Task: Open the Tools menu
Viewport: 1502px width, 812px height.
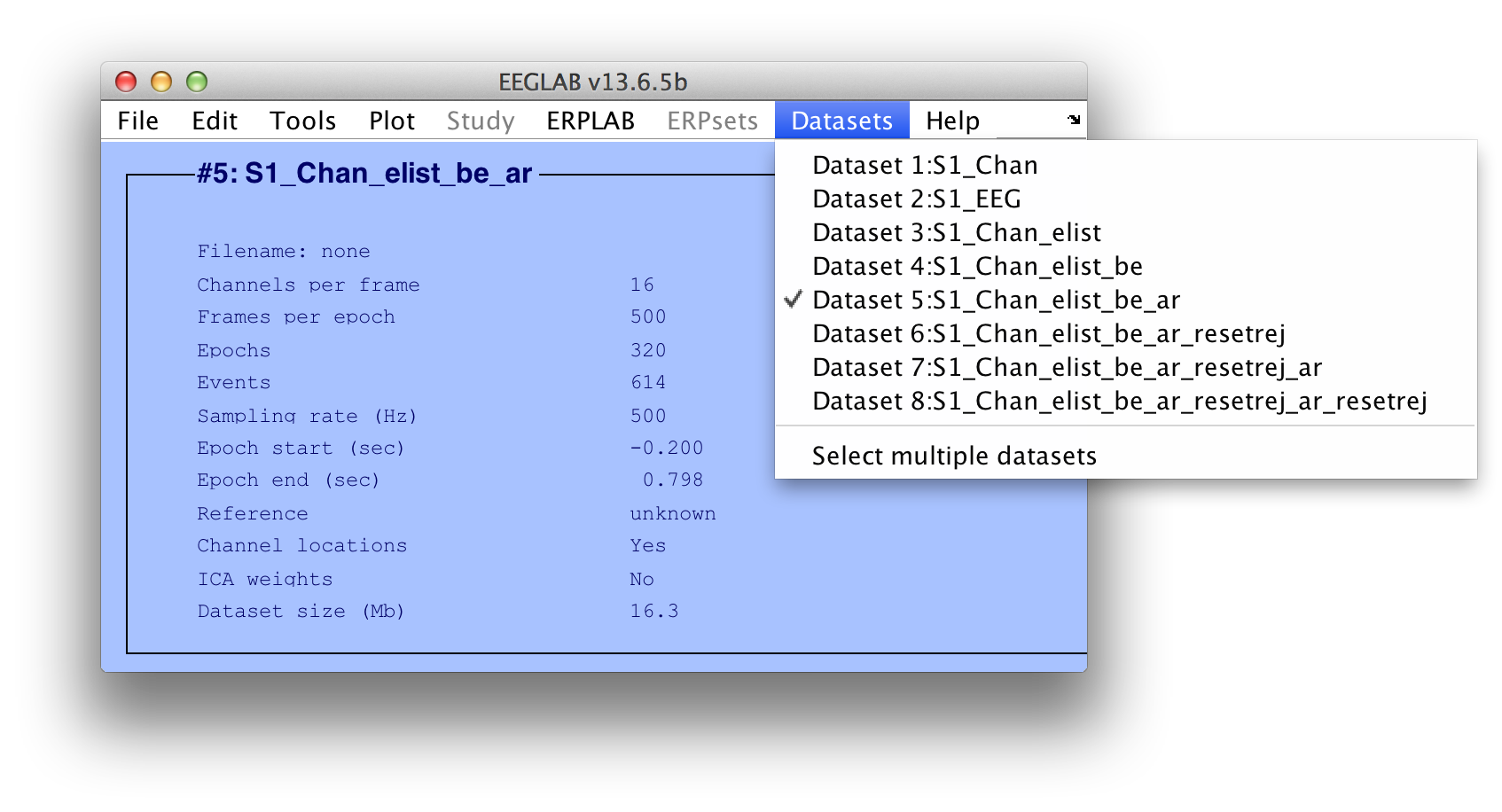Action: (x=302, y=121)
